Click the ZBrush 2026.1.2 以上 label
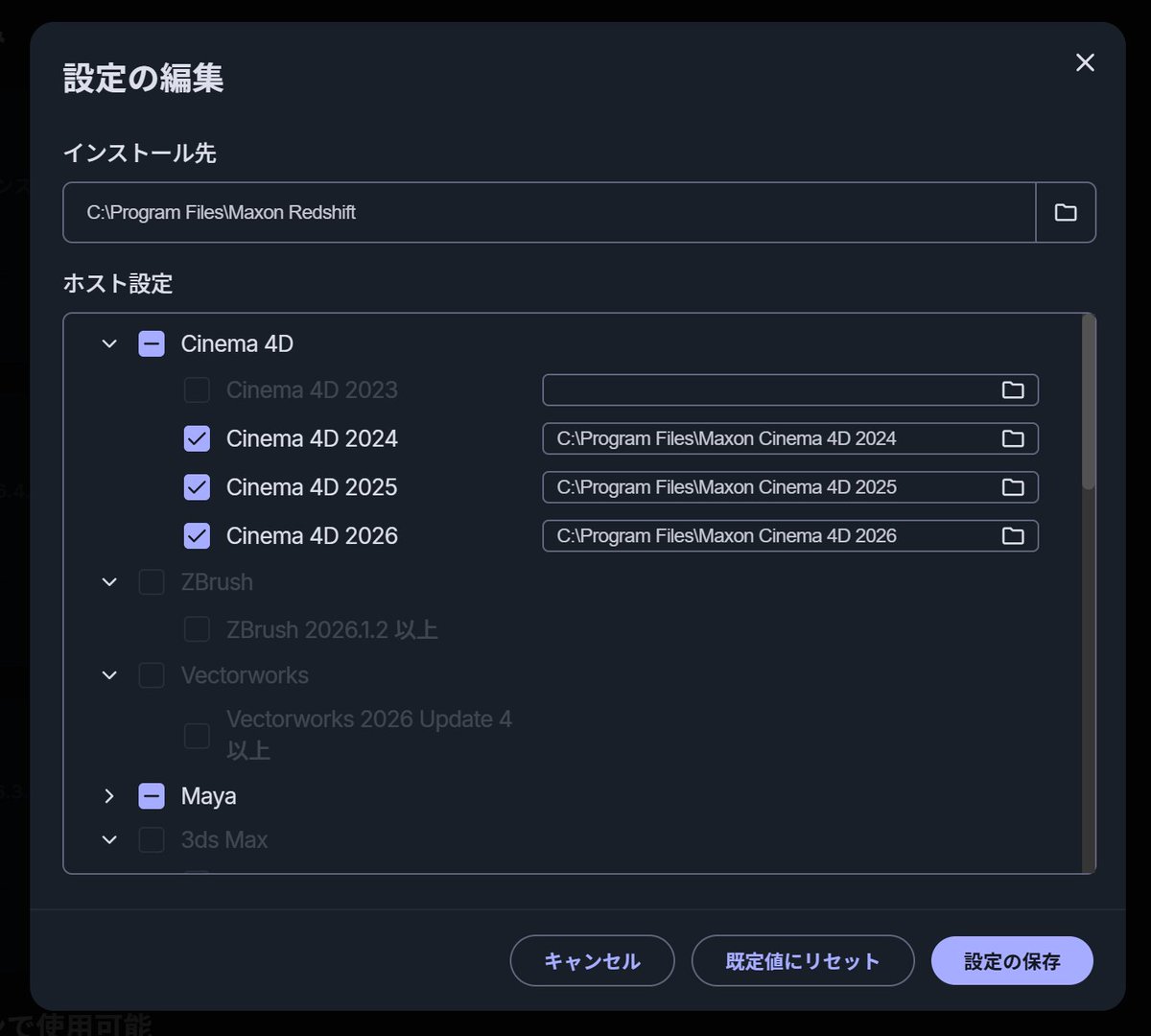 click(332, 629)
